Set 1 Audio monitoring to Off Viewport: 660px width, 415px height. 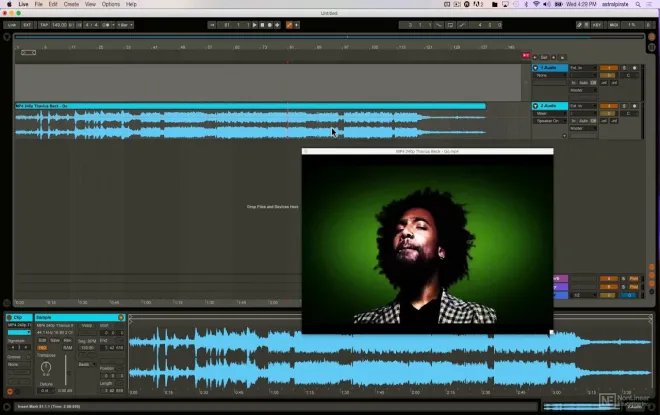click(593, 83)
